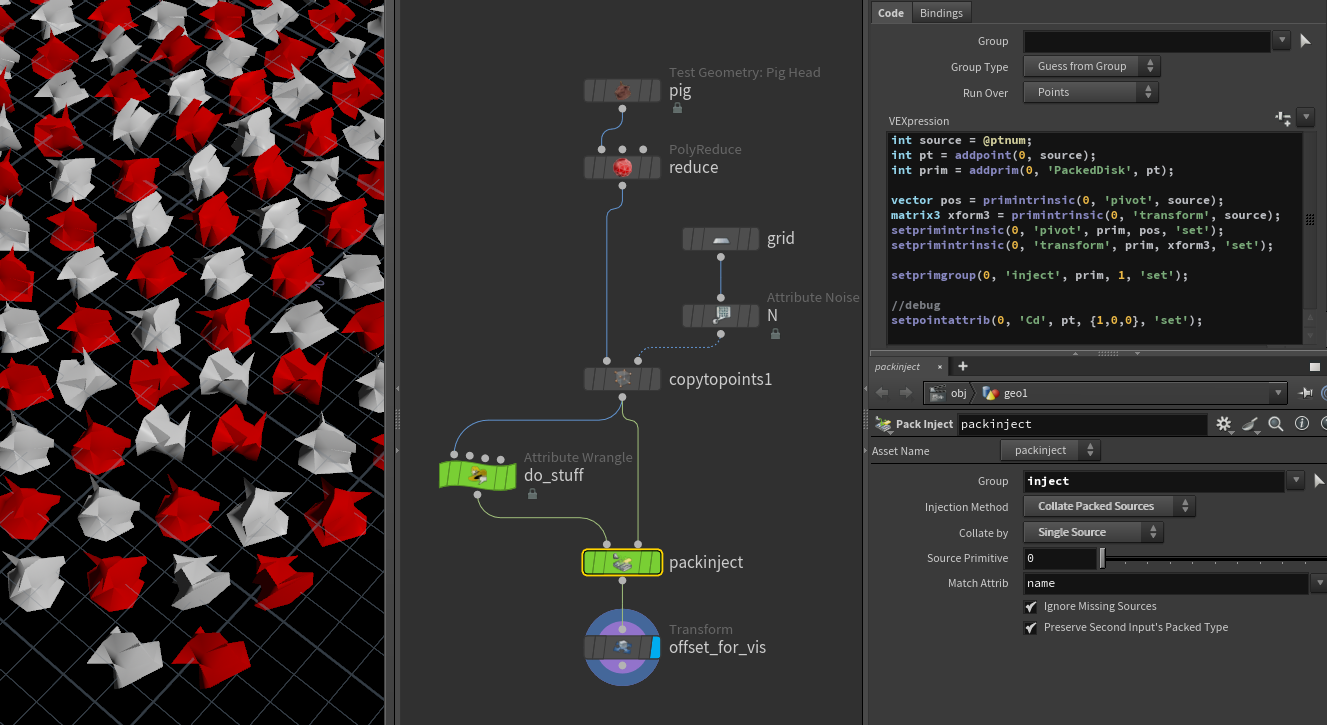This screenshot has height=725, width=1327.
Task: Click the search magnifier icon in parameters
Action: click(1275, 424)
